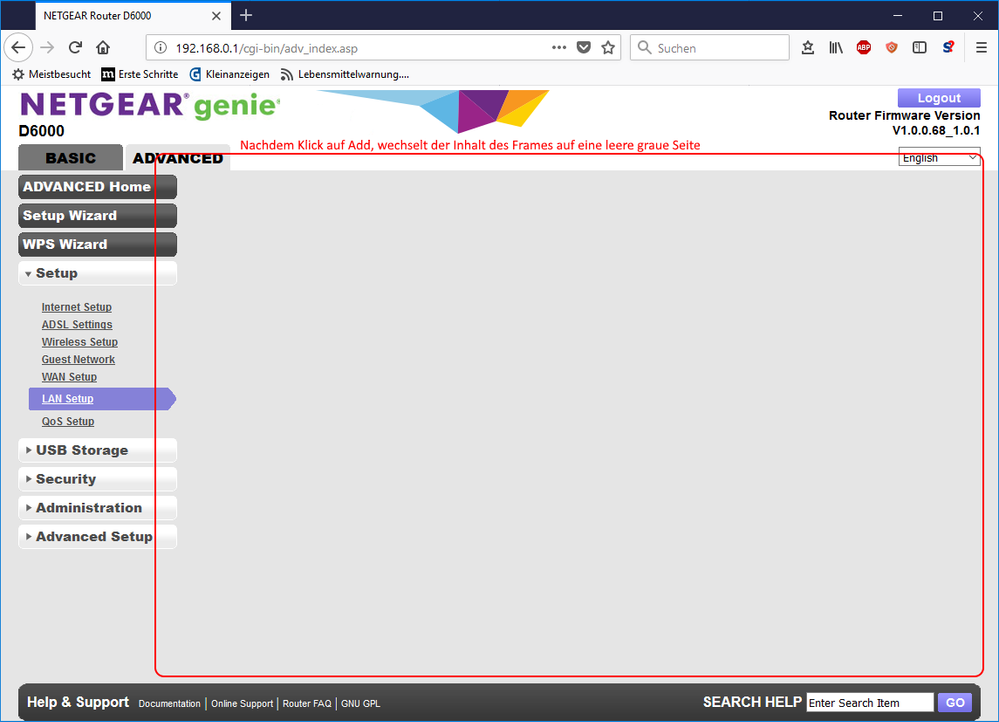Open a new browser tab

[x=246, y=15]
